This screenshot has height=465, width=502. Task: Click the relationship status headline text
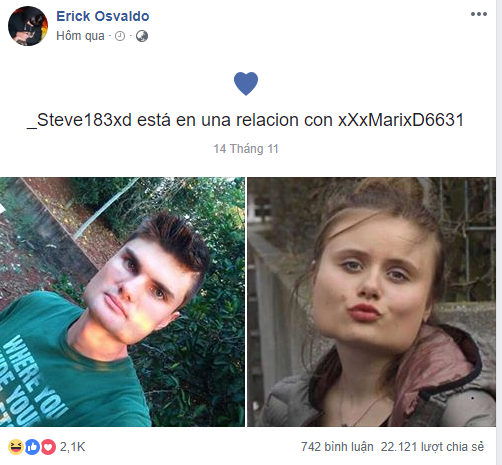click(x=246, y=120)
